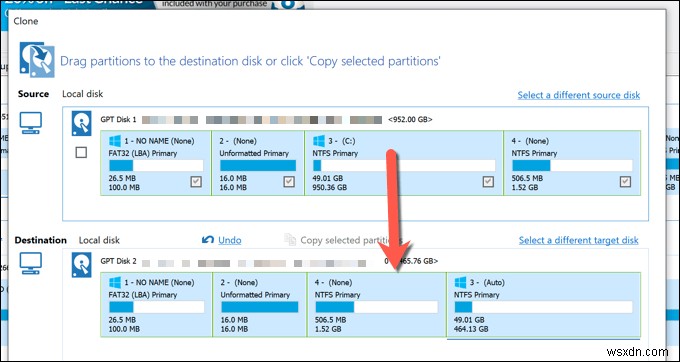Click Windows logo on source partition 1

114,141
